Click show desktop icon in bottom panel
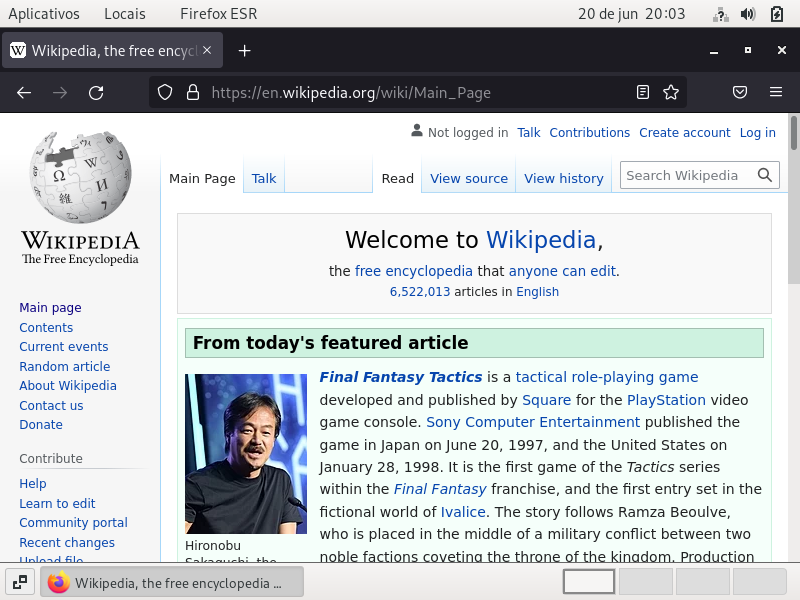The image size is (800, 600). pyautogui.click(x=20, y=582)
